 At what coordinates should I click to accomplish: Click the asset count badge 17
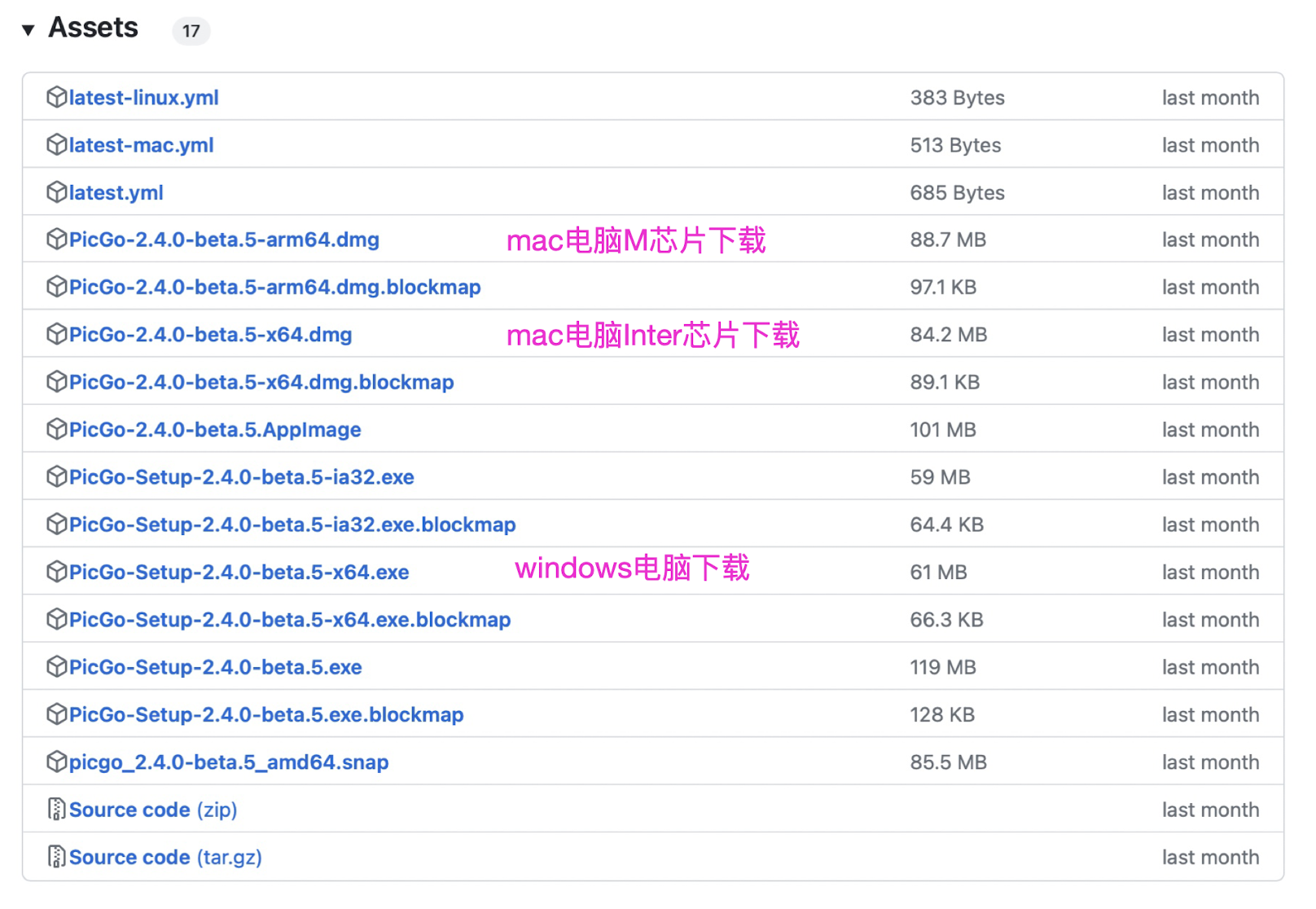point(191,31)
